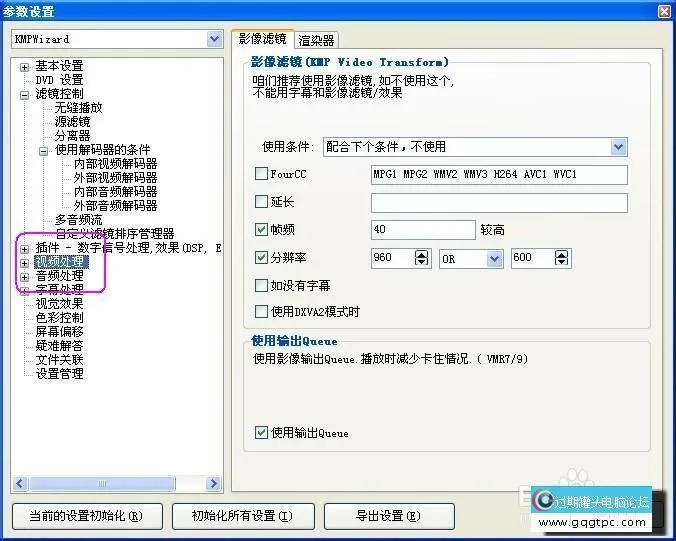Open the KMPWizard profile dropdown

214,39
